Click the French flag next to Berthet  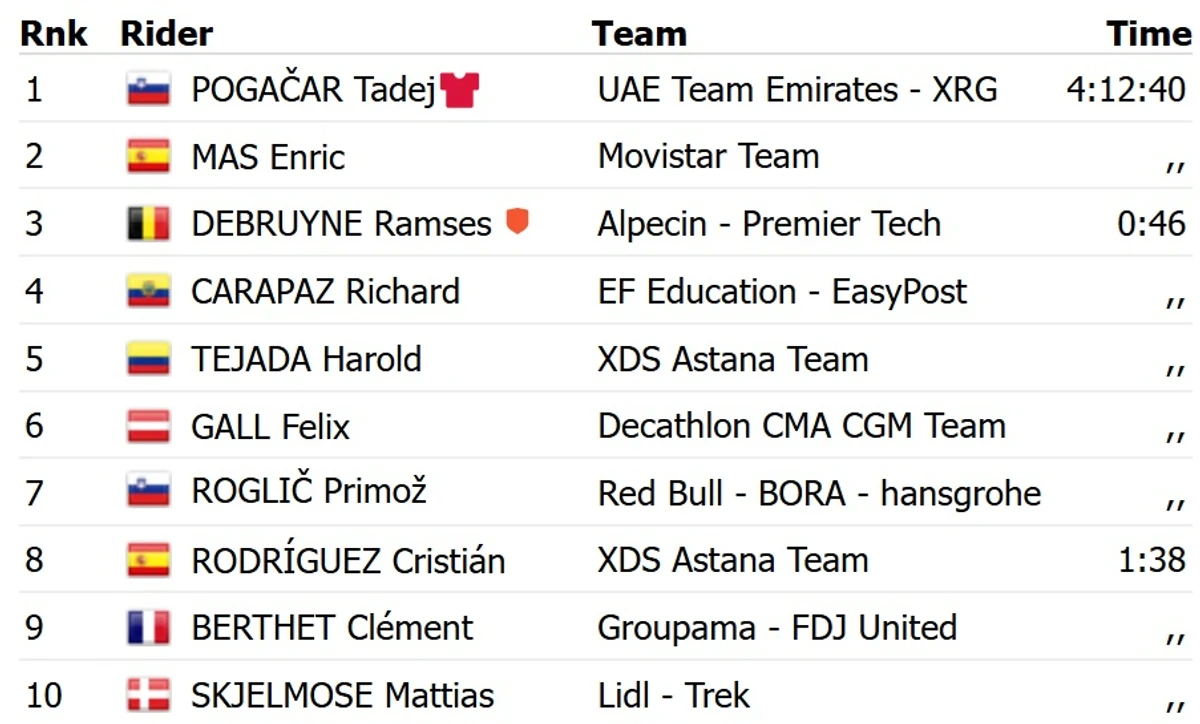(x=148, y=627)
